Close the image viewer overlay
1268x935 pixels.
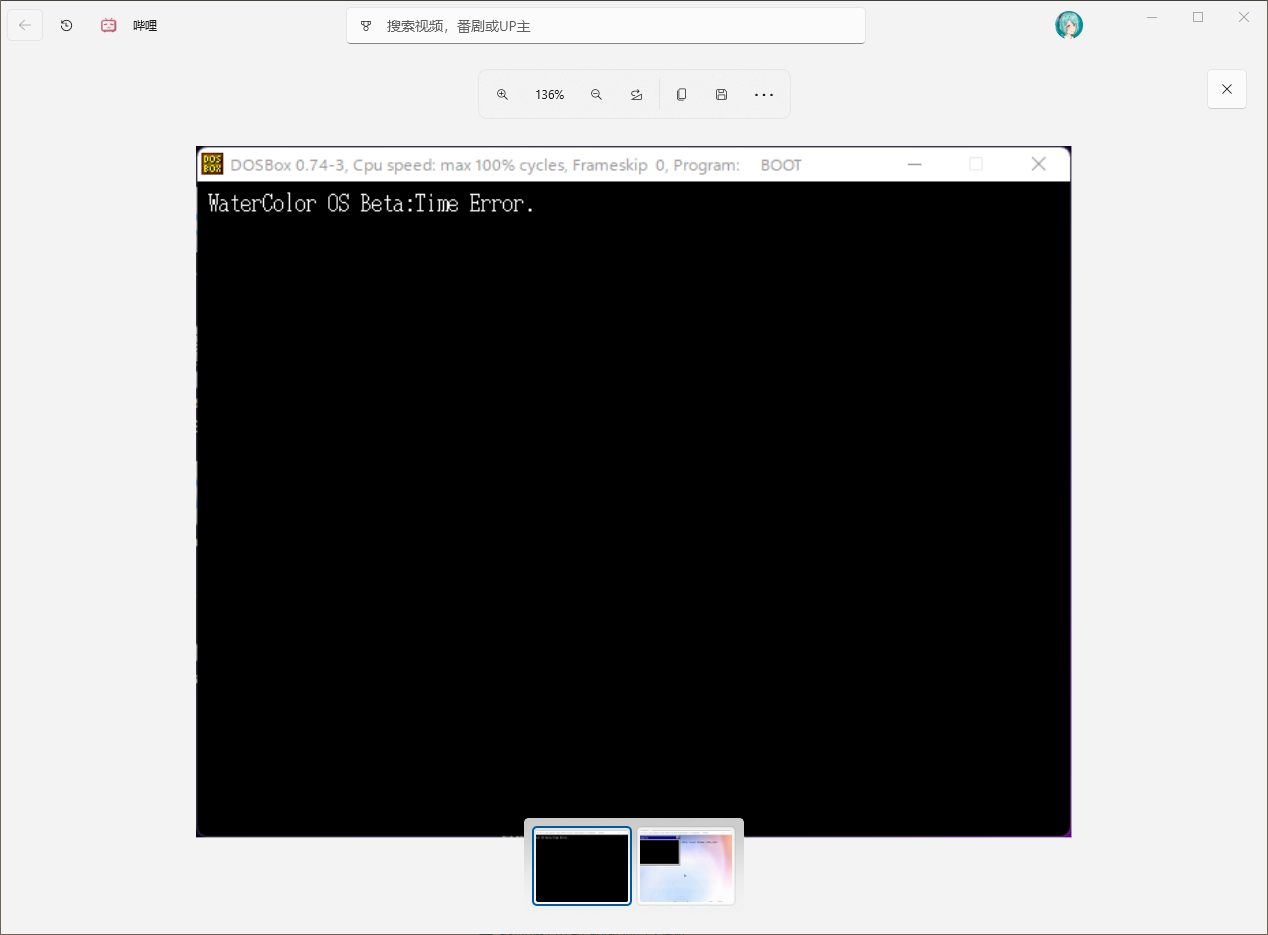tap(1226, 89)
